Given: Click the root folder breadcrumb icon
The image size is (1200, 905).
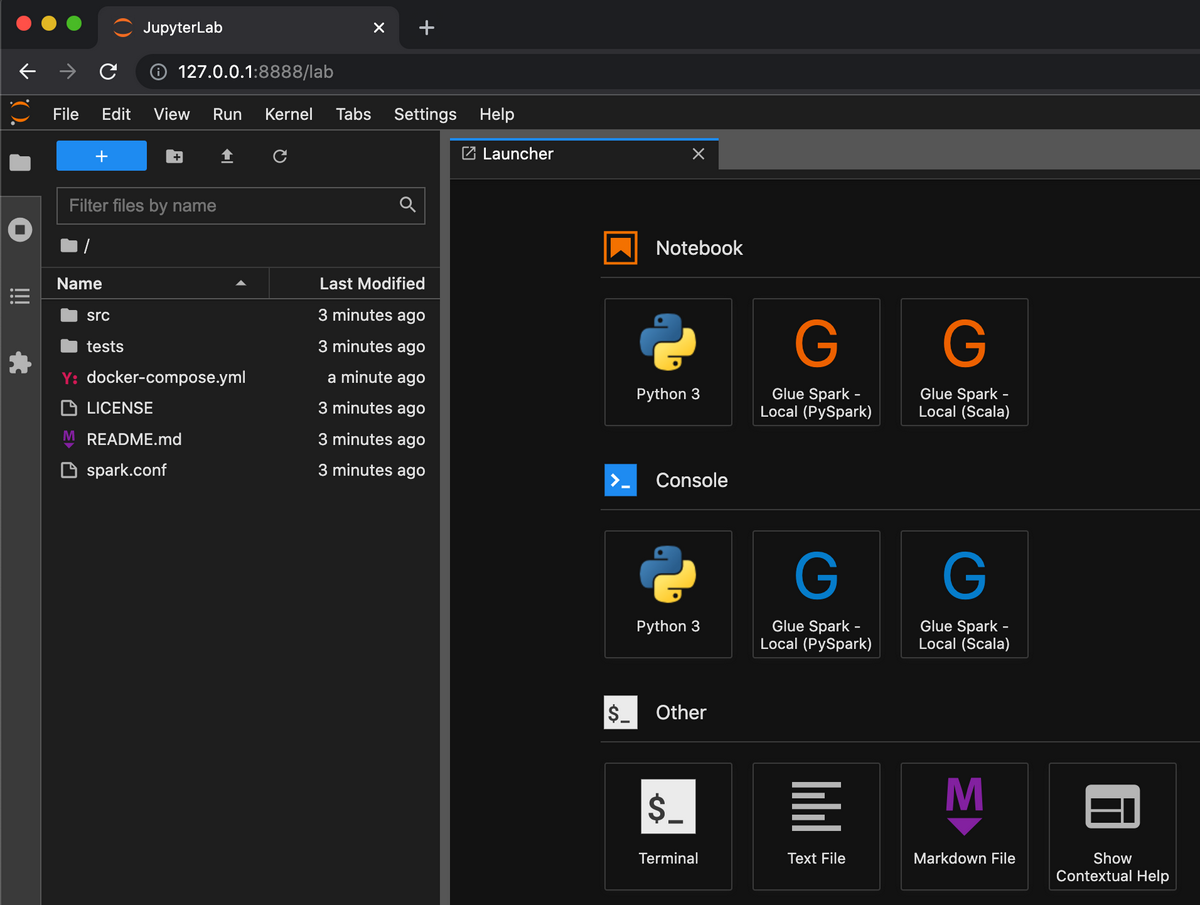Looking at the screenshot, I should [x=68, y=246].
